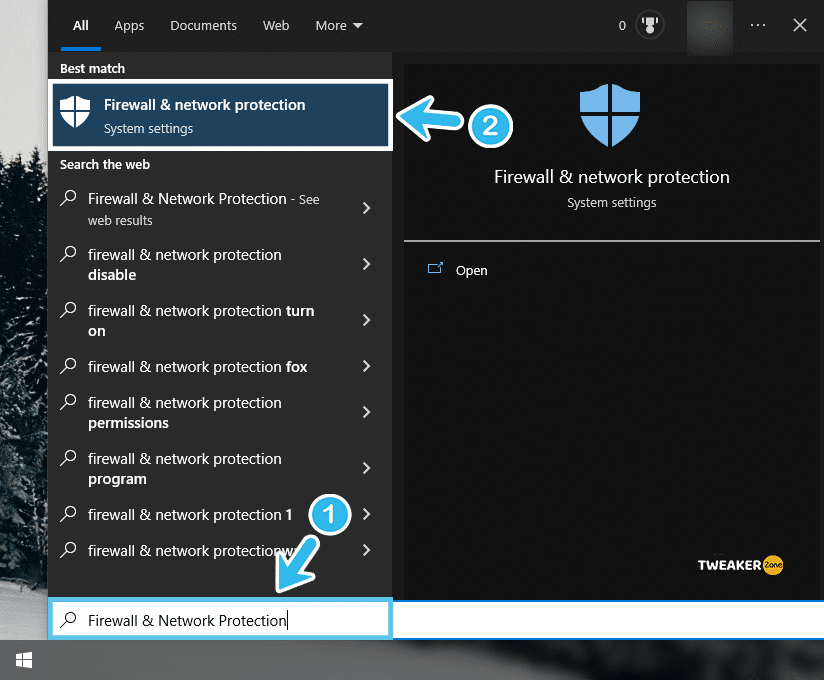Image resolution: width=824 pixels, height=680 pixels.
Task: Click the rewards trophy badge icon
Action: pos(650,25)
